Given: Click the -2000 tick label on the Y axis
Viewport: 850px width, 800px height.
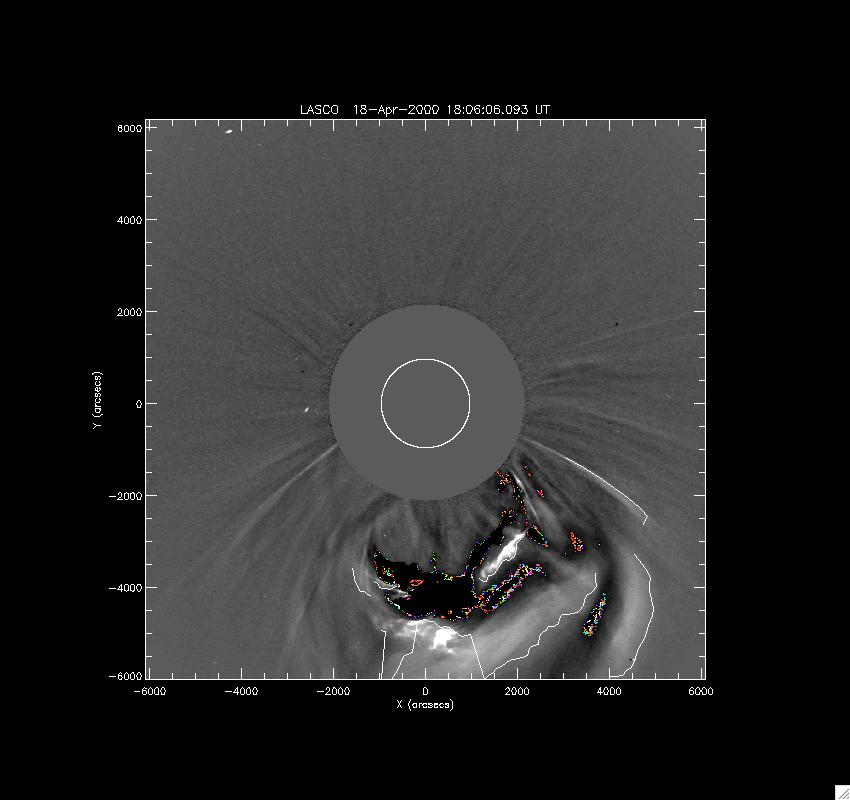Looking at the screenshot, I should point(125,496).
